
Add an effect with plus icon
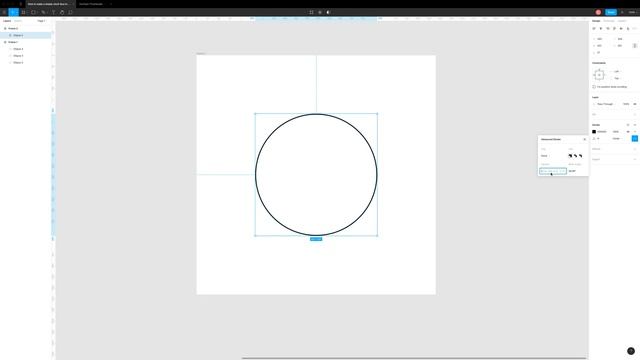click(x=635, y=149)
